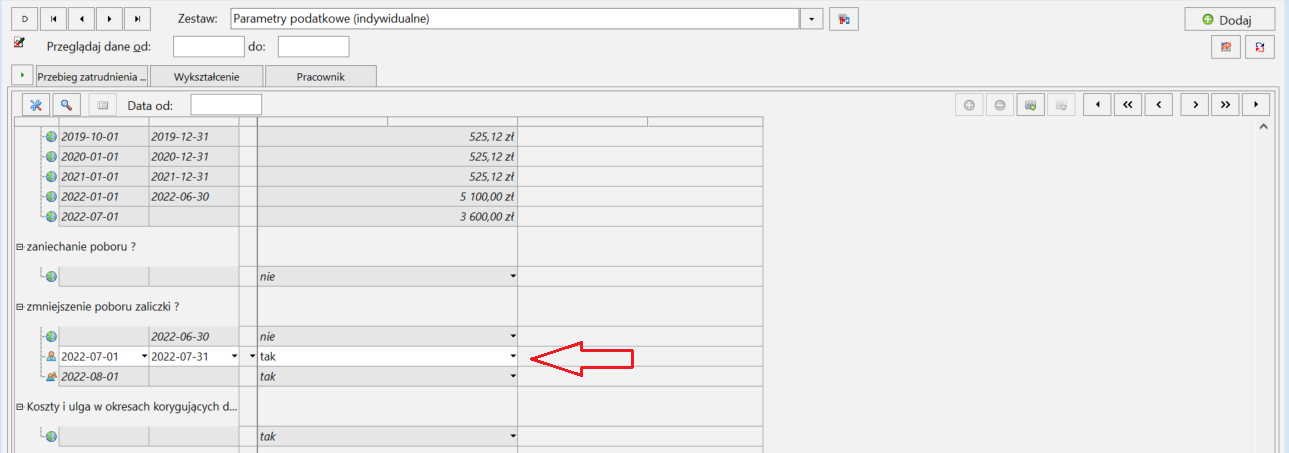Open the 'tak' dropdown in the 2022-07-01 row
The image size is (1289, 453).
tap(513, 356)
